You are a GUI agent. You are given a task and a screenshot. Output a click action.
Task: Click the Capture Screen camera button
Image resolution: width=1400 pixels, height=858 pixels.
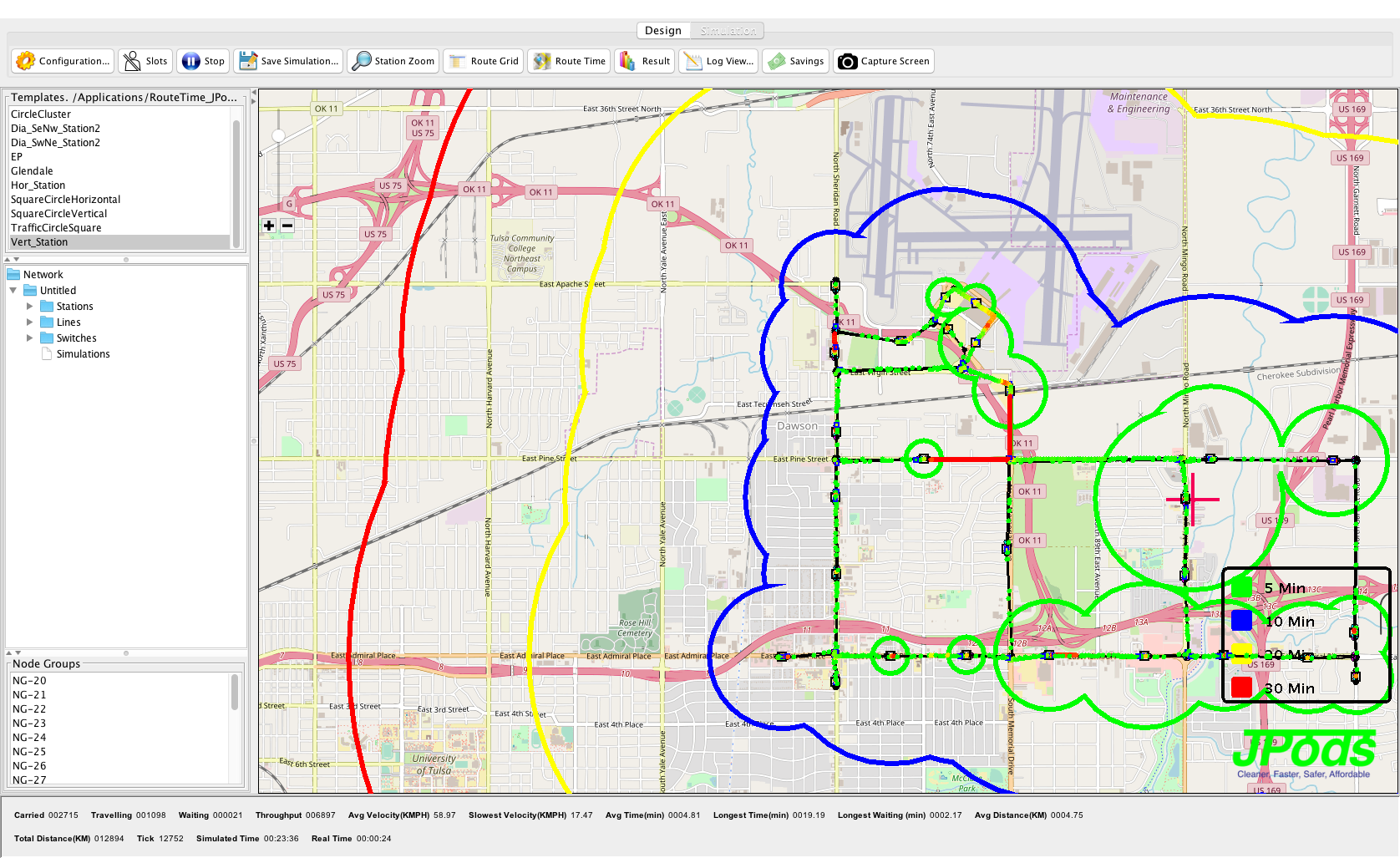(847, 61)
